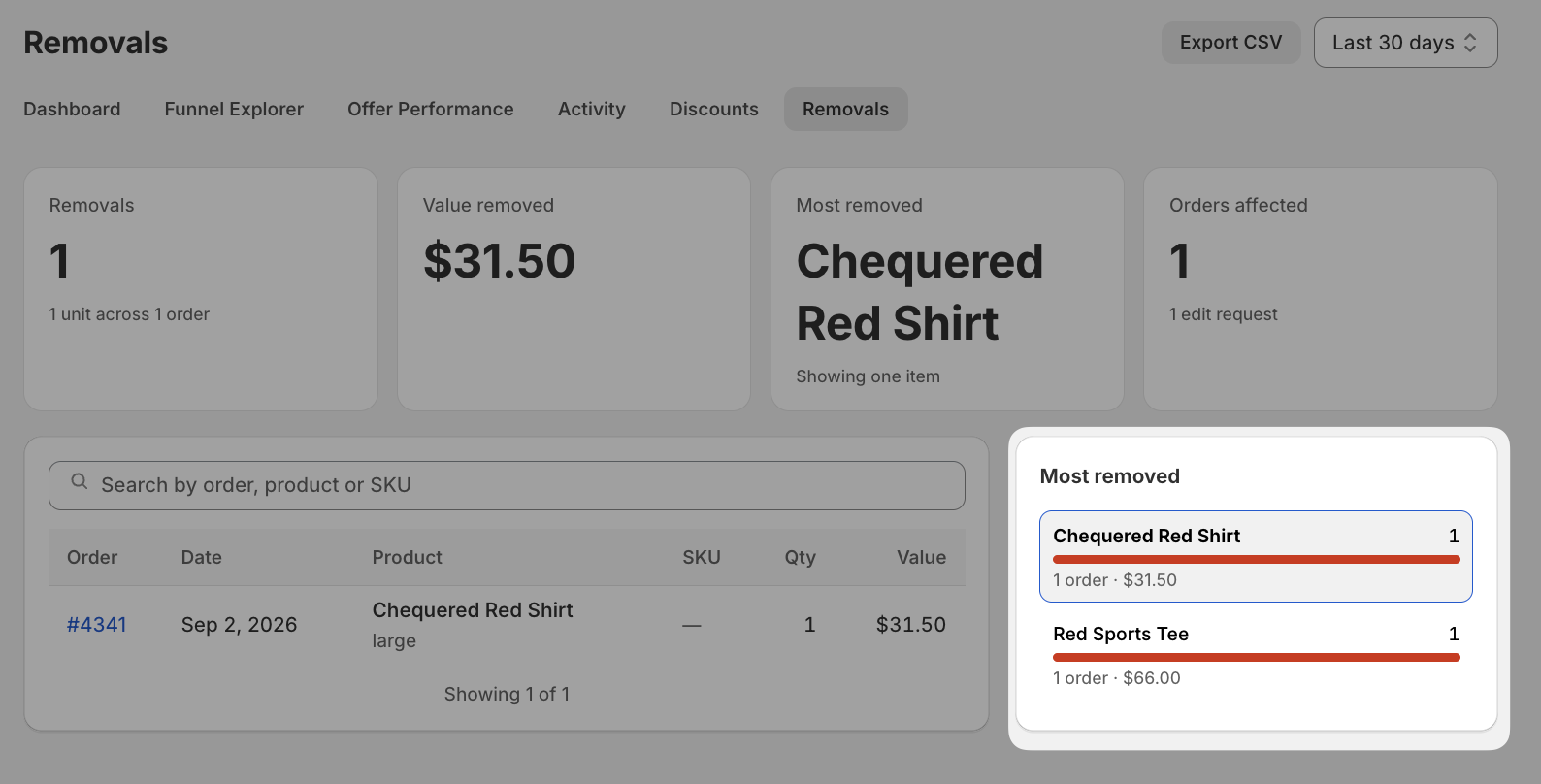This screenshot has height=784, width=1541.
Task: Click the Product column header
Action: (407, 557)
